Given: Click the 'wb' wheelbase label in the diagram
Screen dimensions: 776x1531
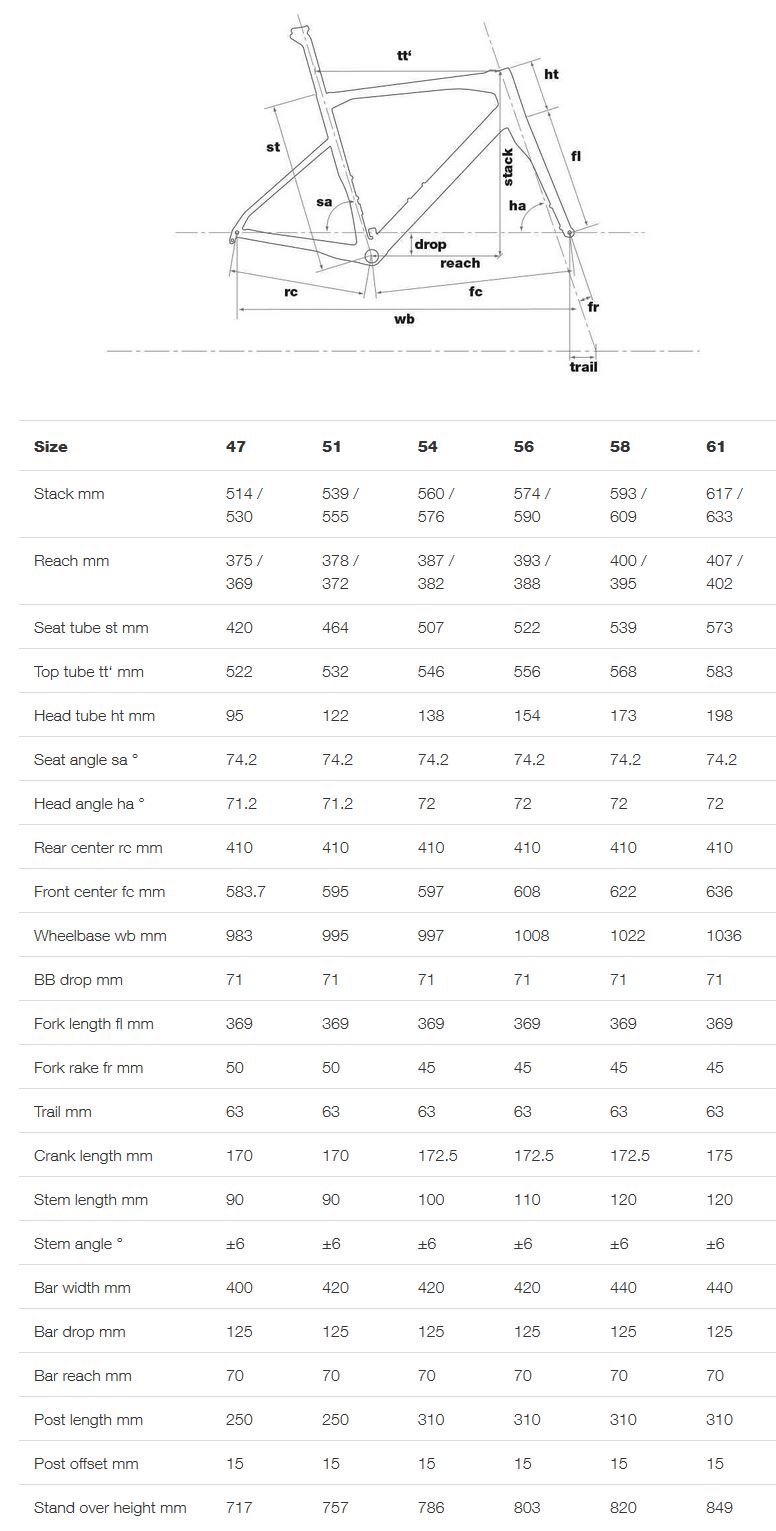Looking at the screenshot, I should click(404, 319).
